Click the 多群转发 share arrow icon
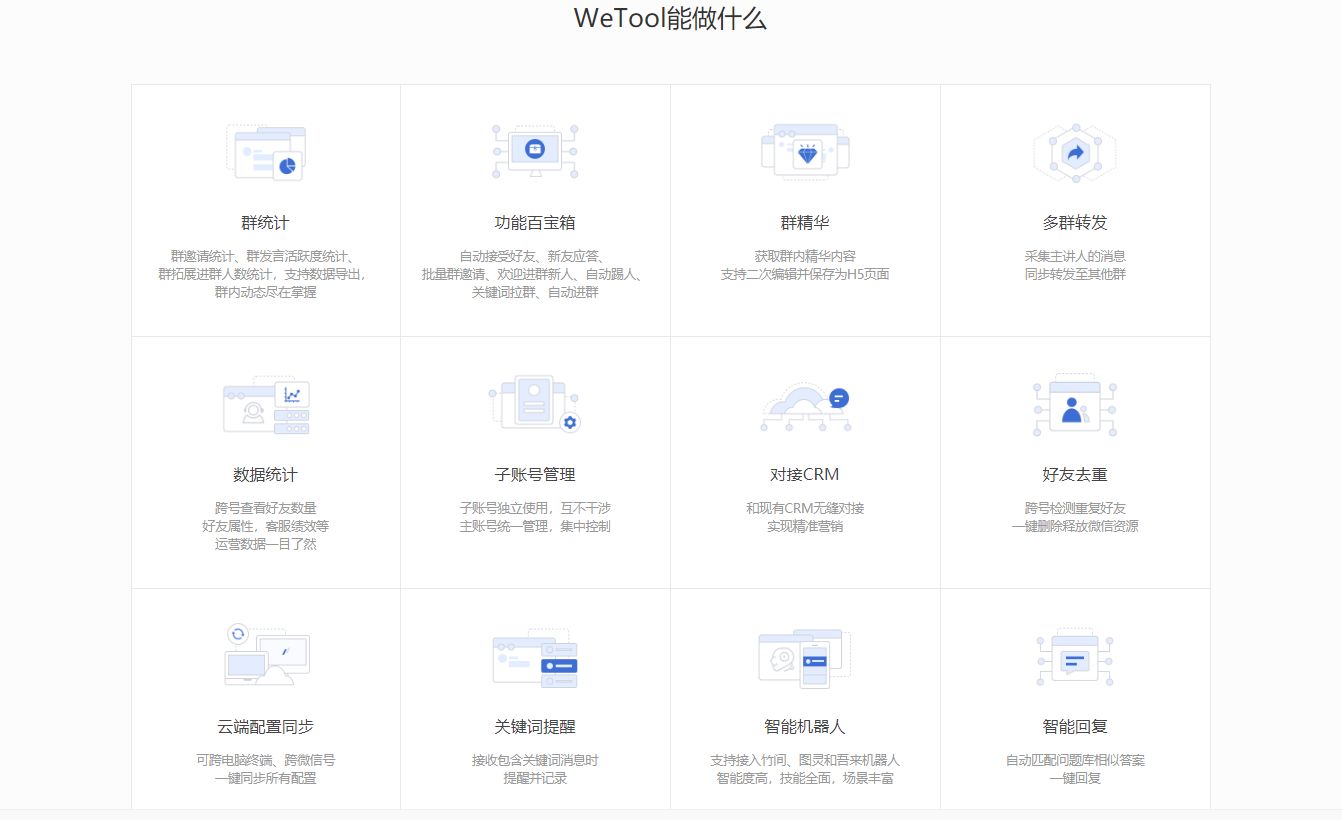Viewport: 1342px width, 820px height. click(x=1075, y=152)
